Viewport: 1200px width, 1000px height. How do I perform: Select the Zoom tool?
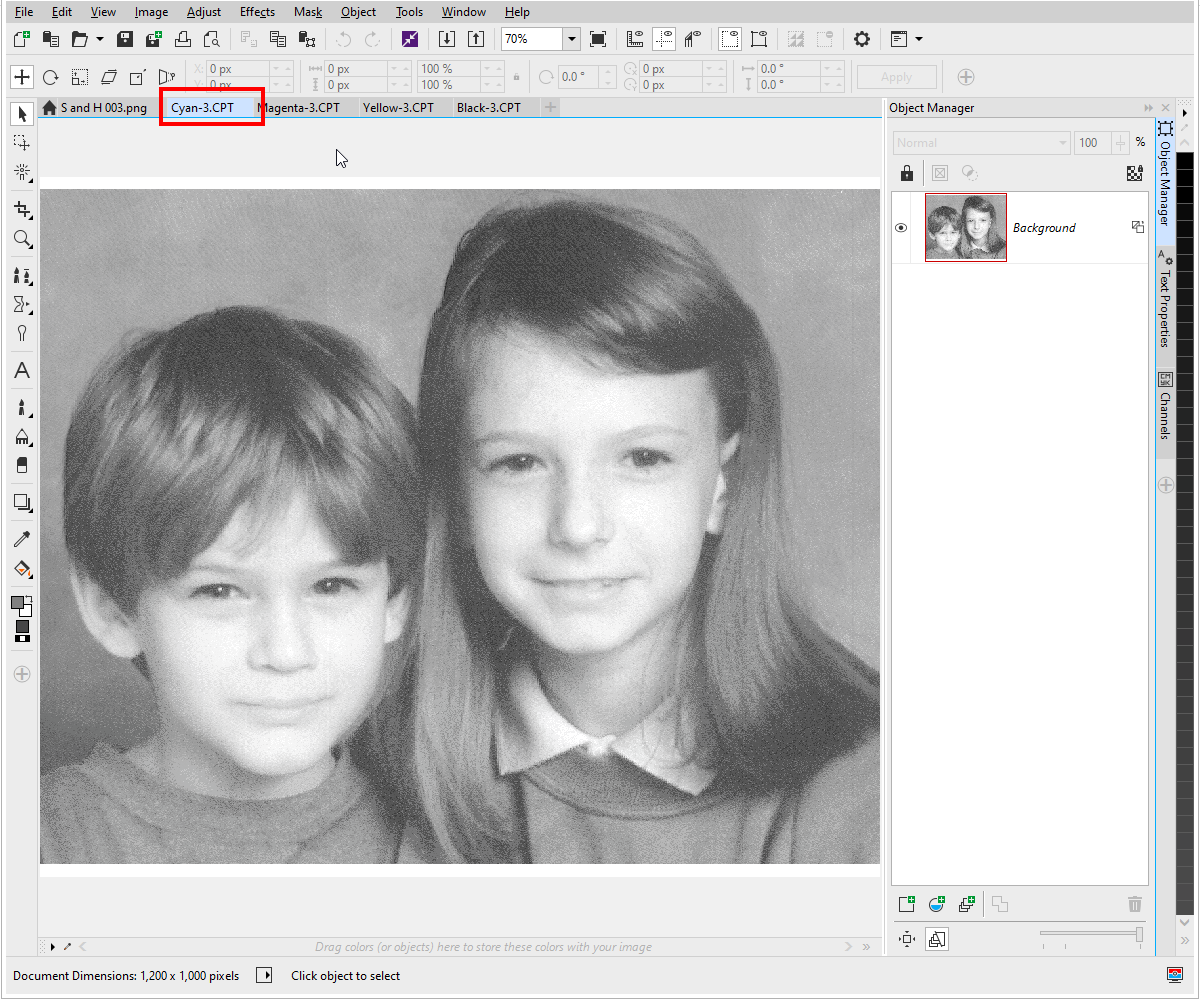[22, 239]
